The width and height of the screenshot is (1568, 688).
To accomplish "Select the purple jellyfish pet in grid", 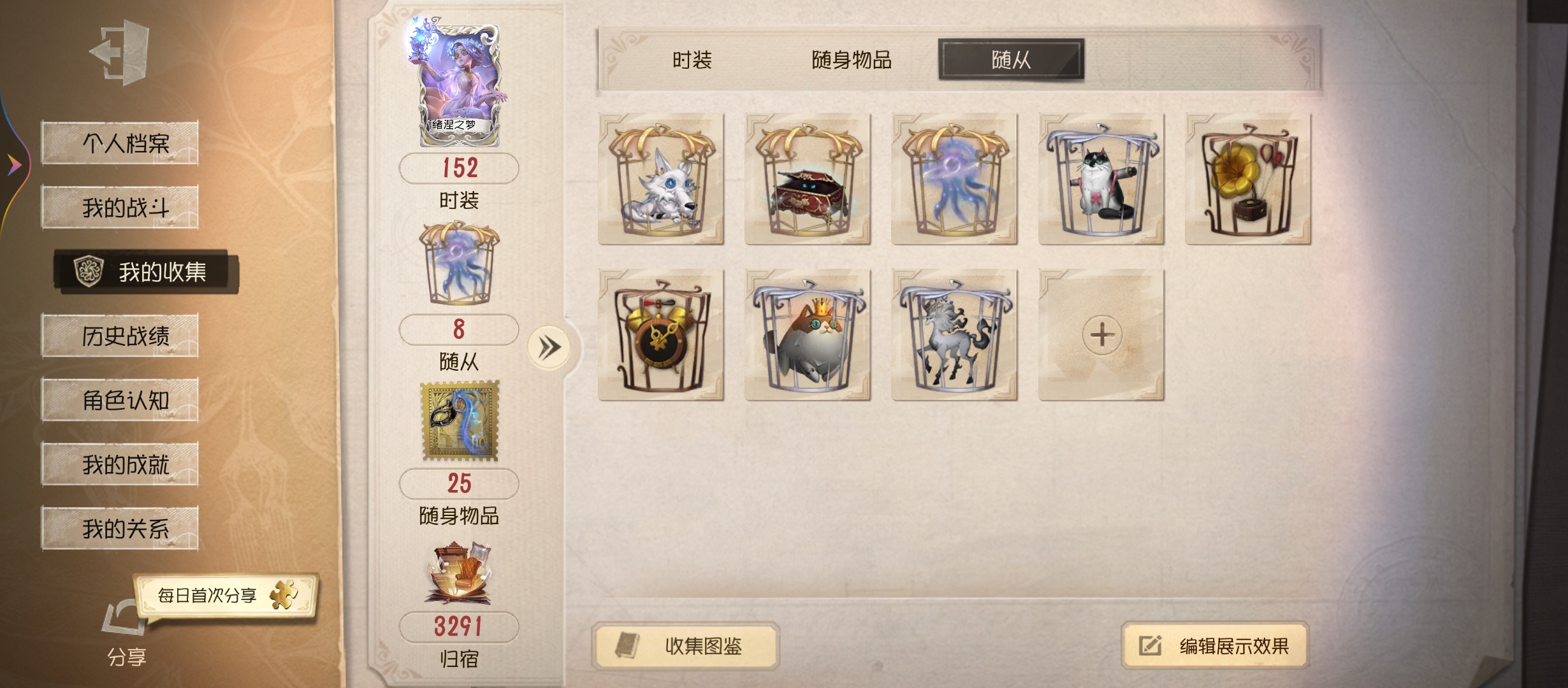I will (954, 179).
